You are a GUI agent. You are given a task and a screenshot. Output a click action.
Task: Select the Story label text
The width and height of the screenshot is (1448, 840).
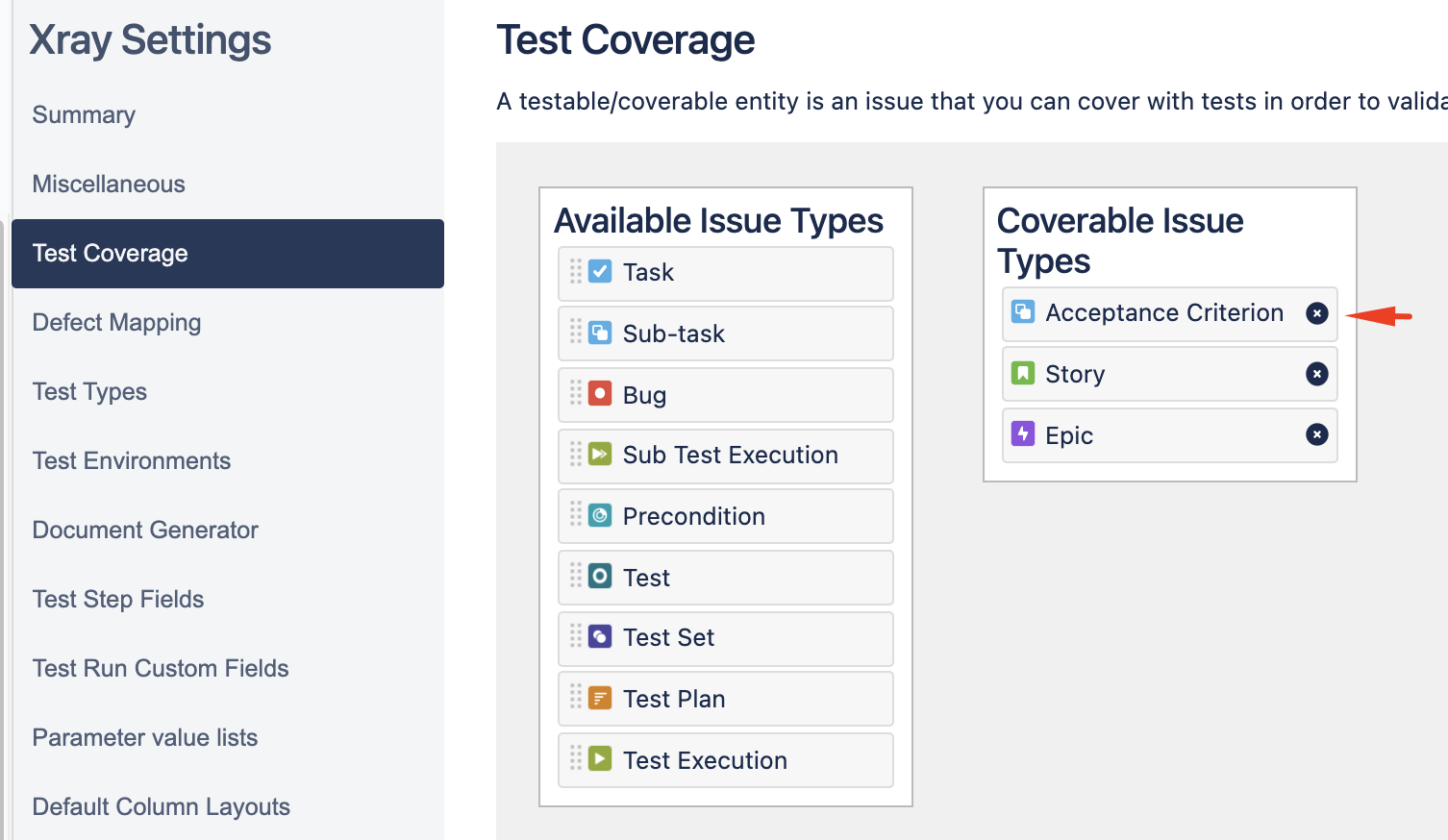tap(1075, 375)
